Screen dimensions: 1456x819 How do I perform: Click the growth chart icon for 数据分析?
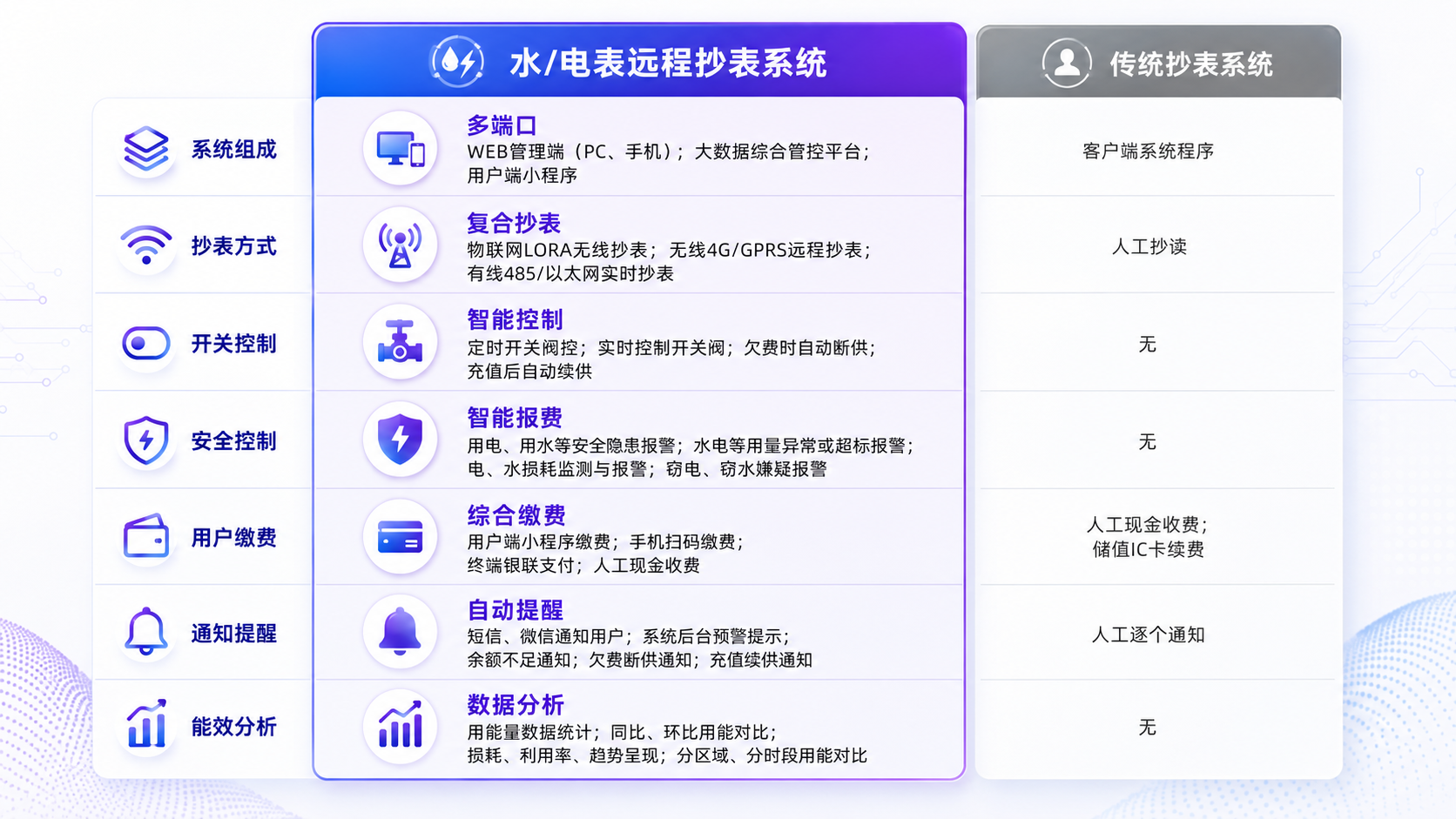coord(401,725)
